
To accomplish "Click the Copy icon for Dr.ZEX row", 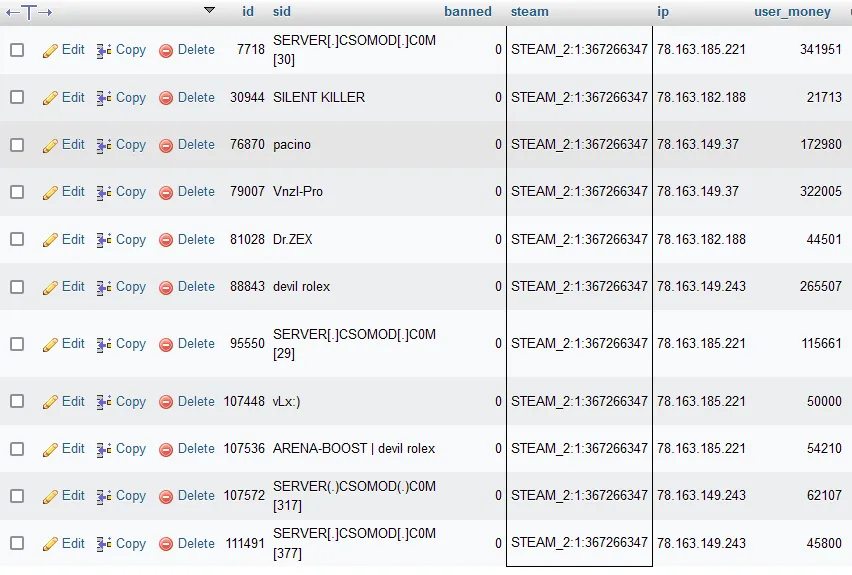I will tap(104, 240).
